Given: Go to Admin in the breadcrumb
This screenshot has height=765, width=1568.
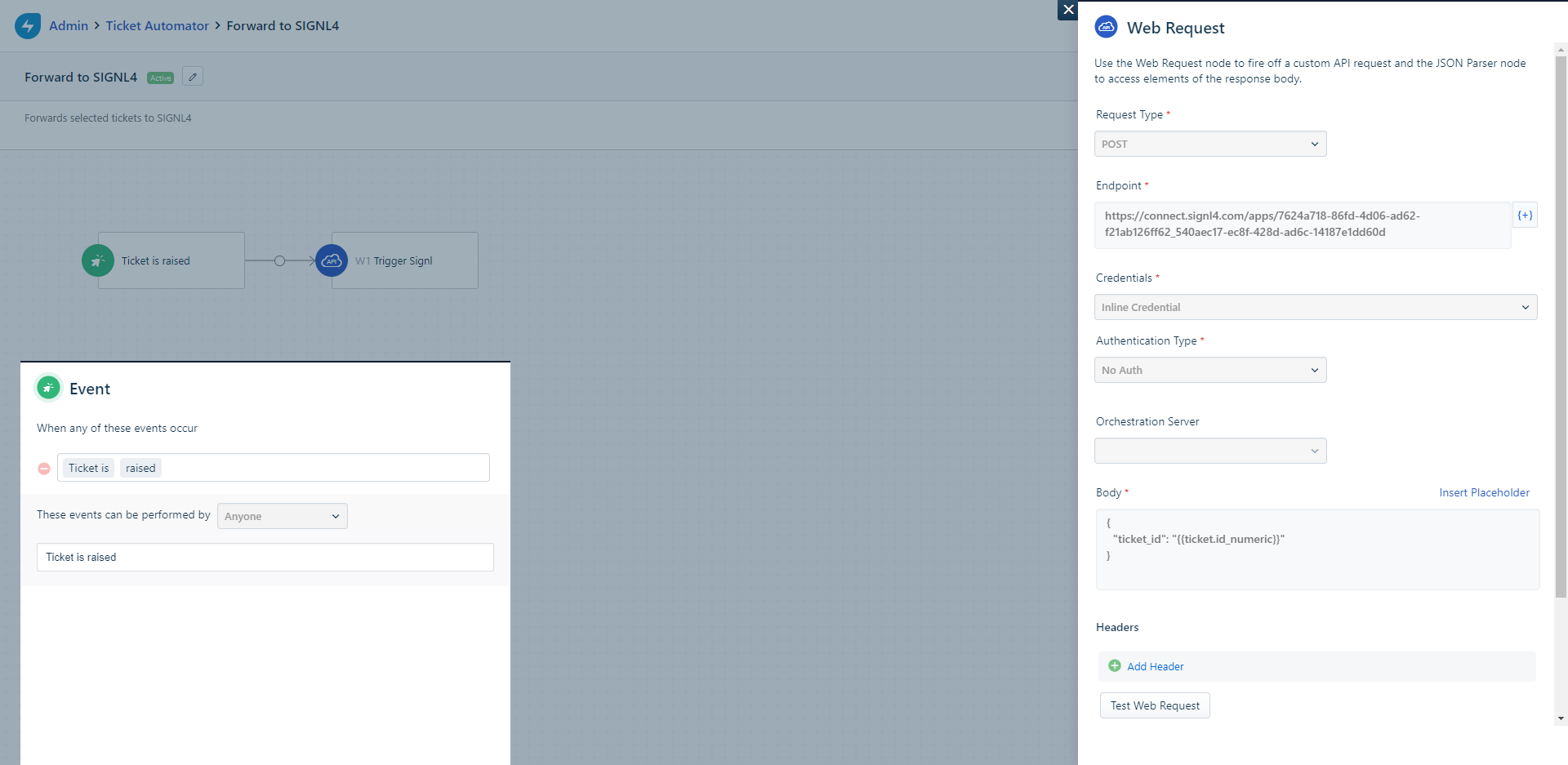Looking at the screenshot, I should (x=69, y=26).
